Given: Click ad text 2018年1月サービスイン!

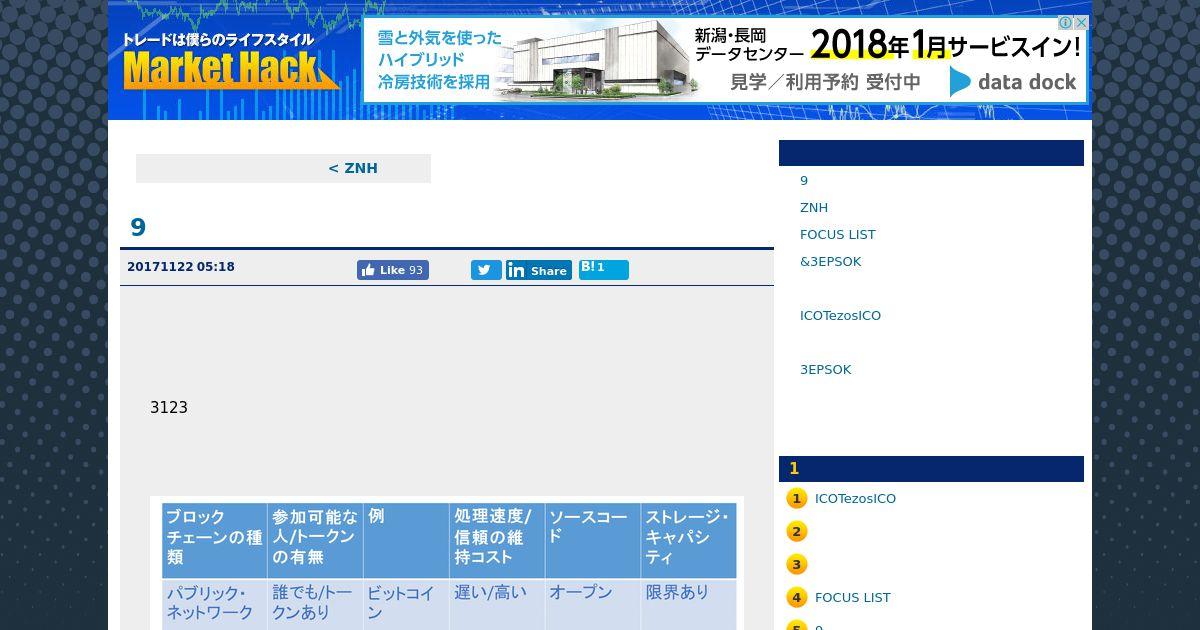Looking at the screenshot, I should (946, 44).
